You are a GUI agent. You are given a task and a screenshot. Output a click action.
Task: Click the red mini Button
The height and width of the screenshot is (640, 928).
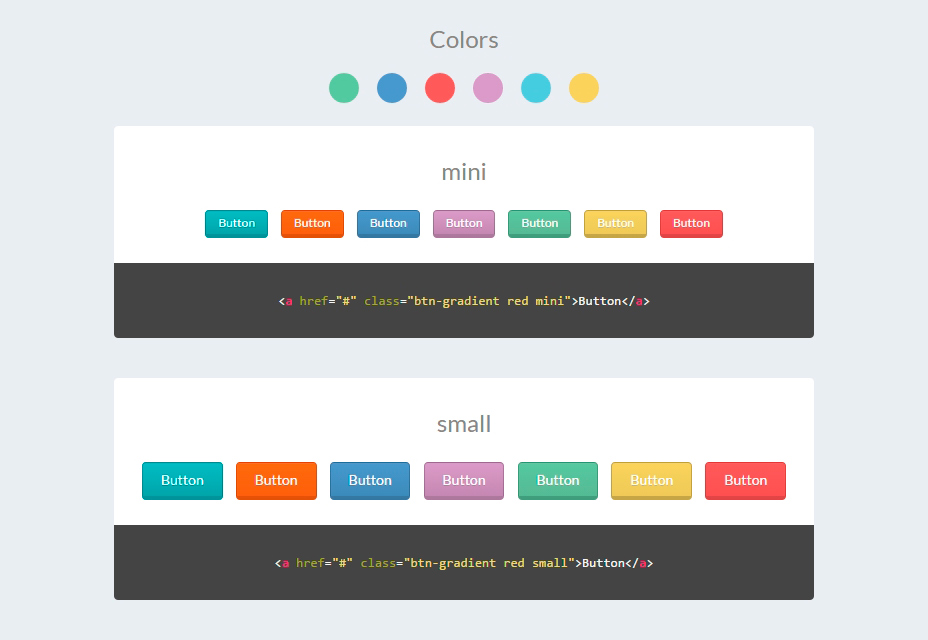point(691,223)
